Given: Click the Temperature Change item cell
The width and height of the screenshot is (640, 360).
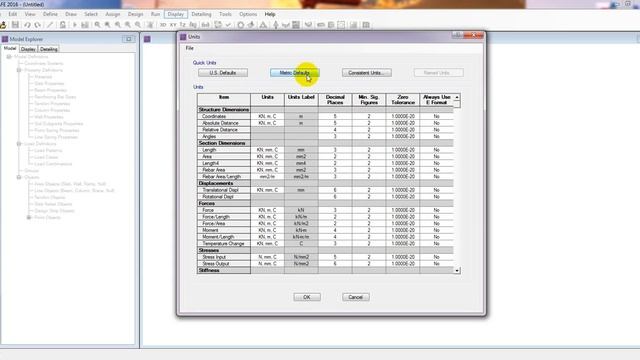Looking at the screenshot, I should pos(224,244).
